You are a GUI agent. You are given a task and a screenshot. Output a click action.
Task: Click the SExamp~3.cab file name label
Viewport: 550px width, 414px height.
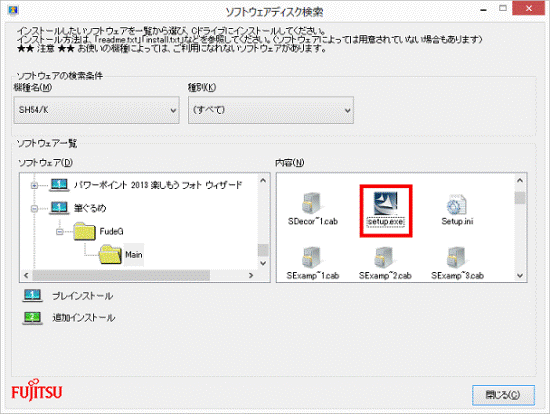click(x=457, y=276)
